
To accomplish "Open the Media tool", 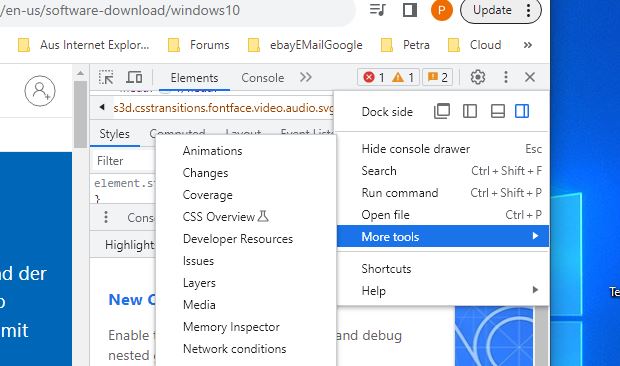I will [246, 305].
